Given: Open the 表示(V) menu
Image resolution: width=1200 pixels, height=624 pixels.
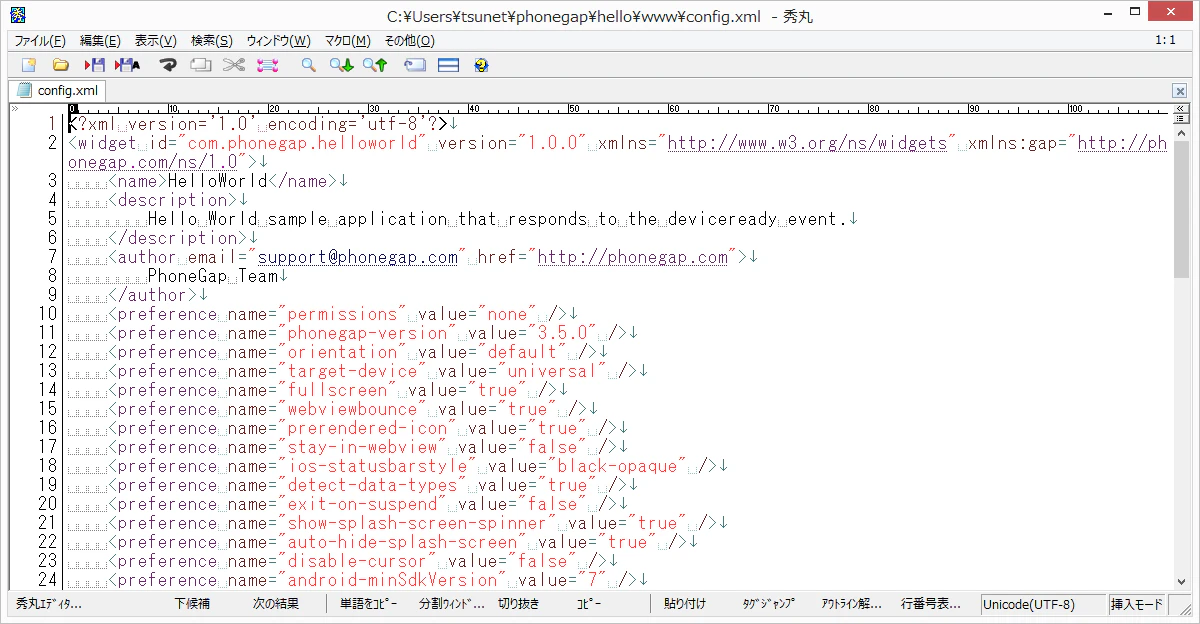Looking at the screenshot, I should (155, 41).
